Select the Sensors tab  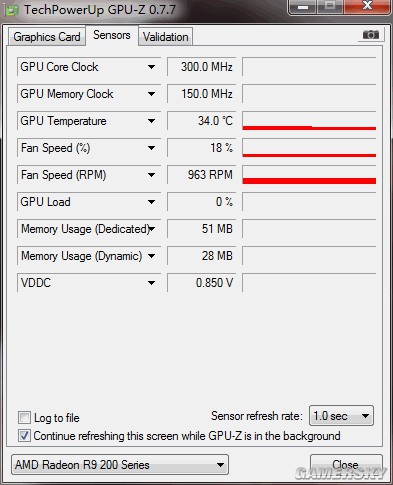(x=112, y=35)
